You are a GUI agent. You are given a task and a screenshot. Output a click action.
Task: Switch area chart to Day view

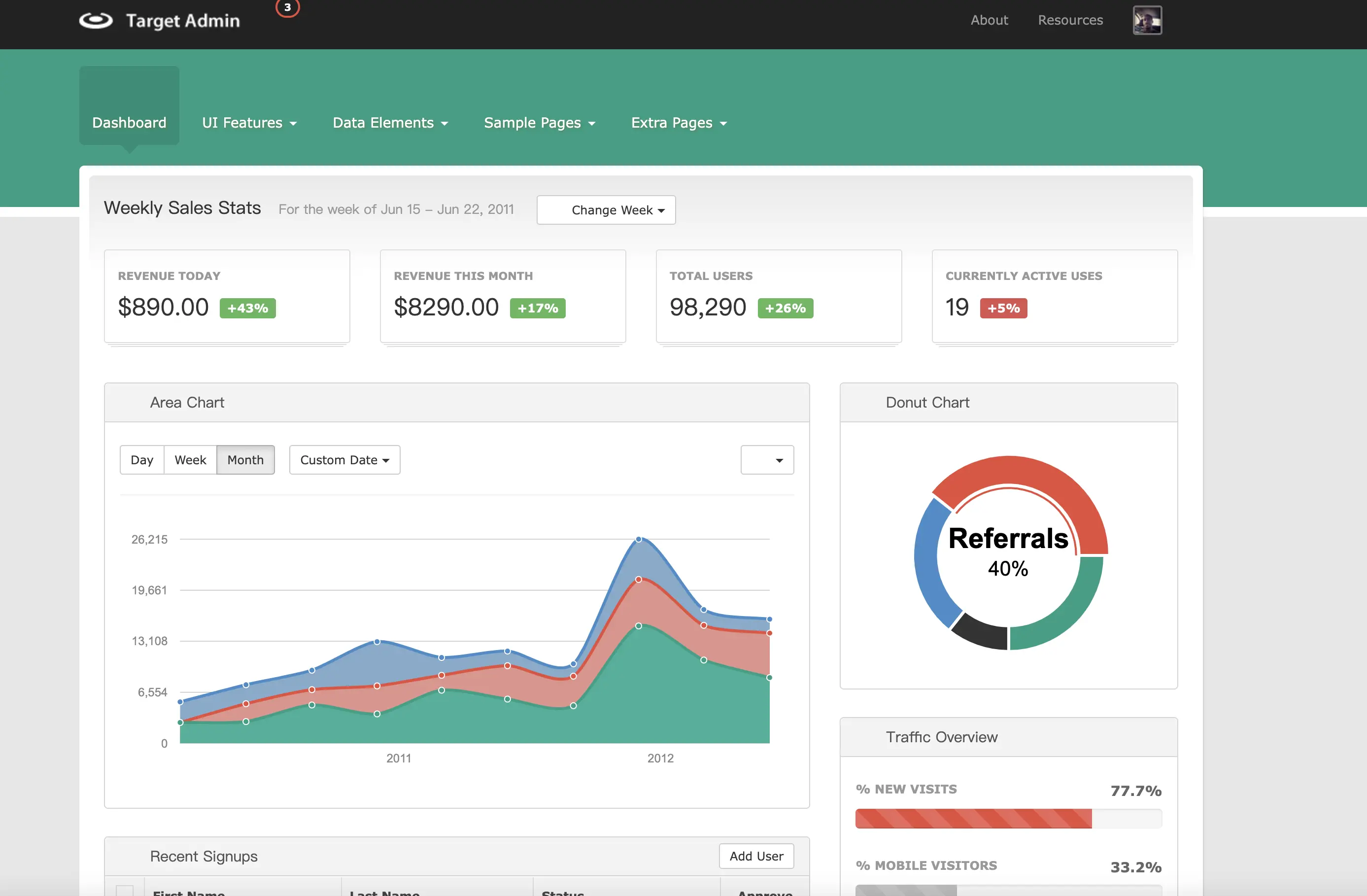click(x=142, y=459)
